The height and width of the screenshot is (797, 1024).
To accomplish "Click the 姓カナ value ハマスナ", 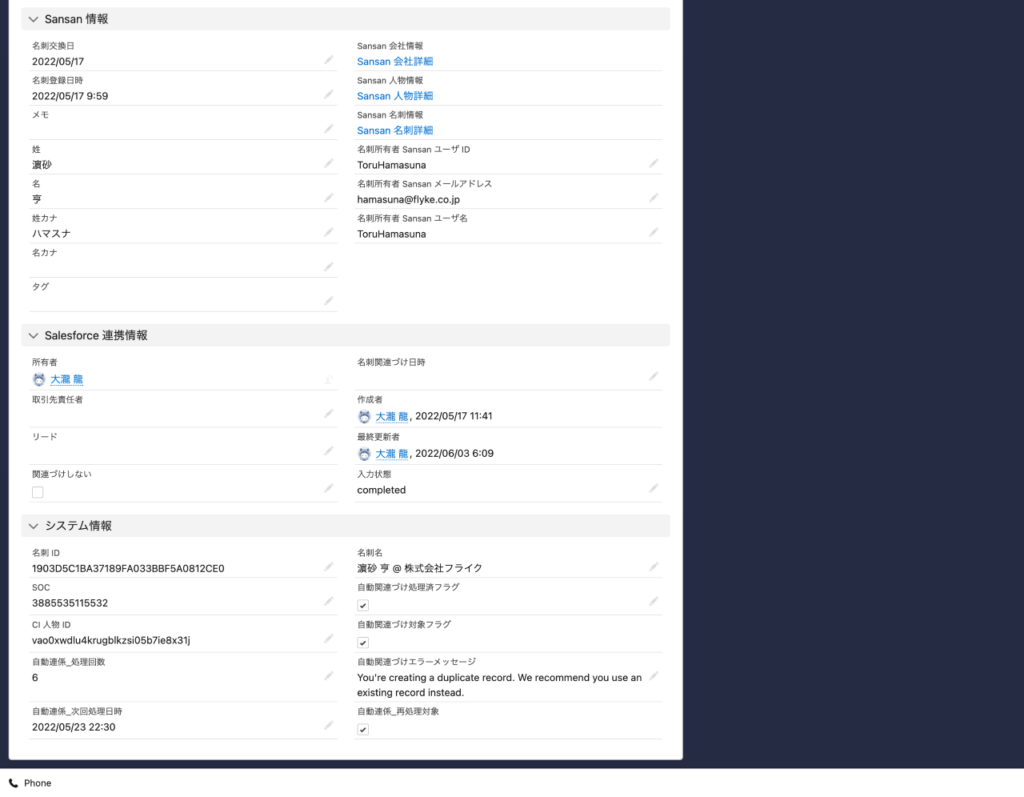I will [51, 234].
